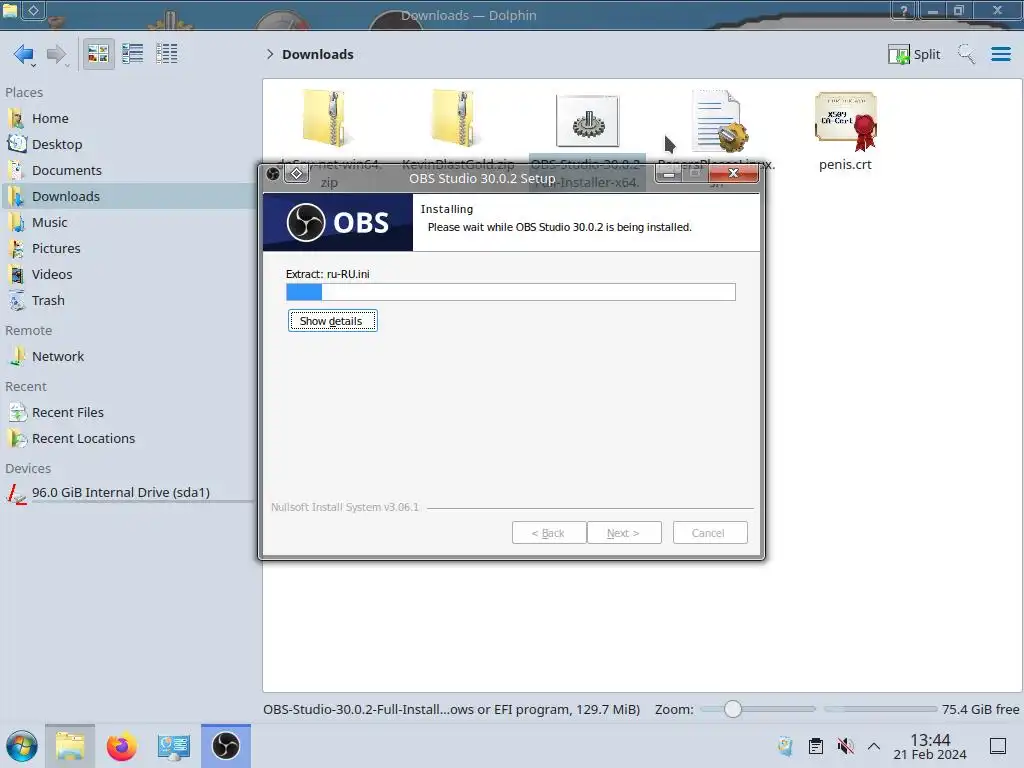Image resolution: width=1024 pixels, height=768 pixels.
Task: Open the tray notes icon left of clipboard
Action: [x=786, y=746]
